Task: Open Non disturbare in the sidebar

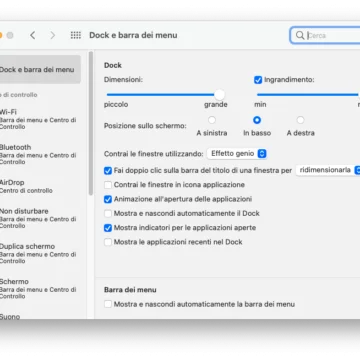Action: (x=39, y=218)
